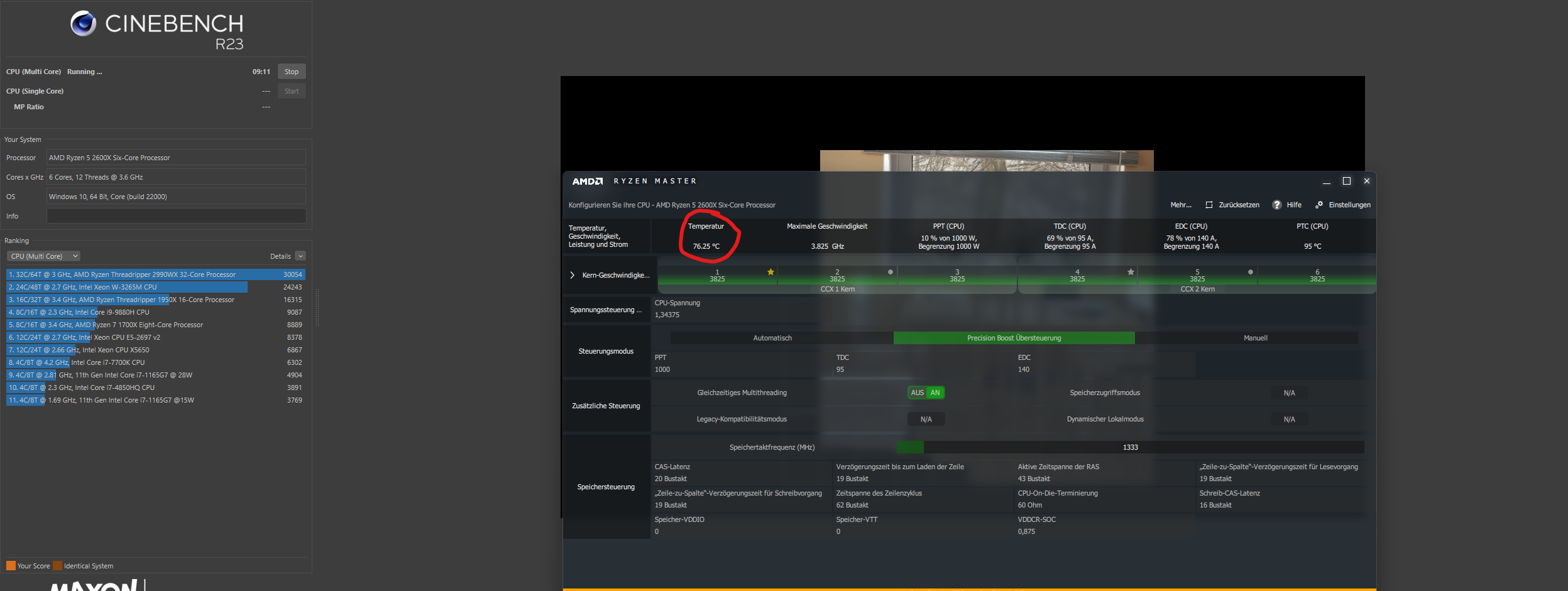Expand the ranking Details dropdown arrow

tap(300, 256)
